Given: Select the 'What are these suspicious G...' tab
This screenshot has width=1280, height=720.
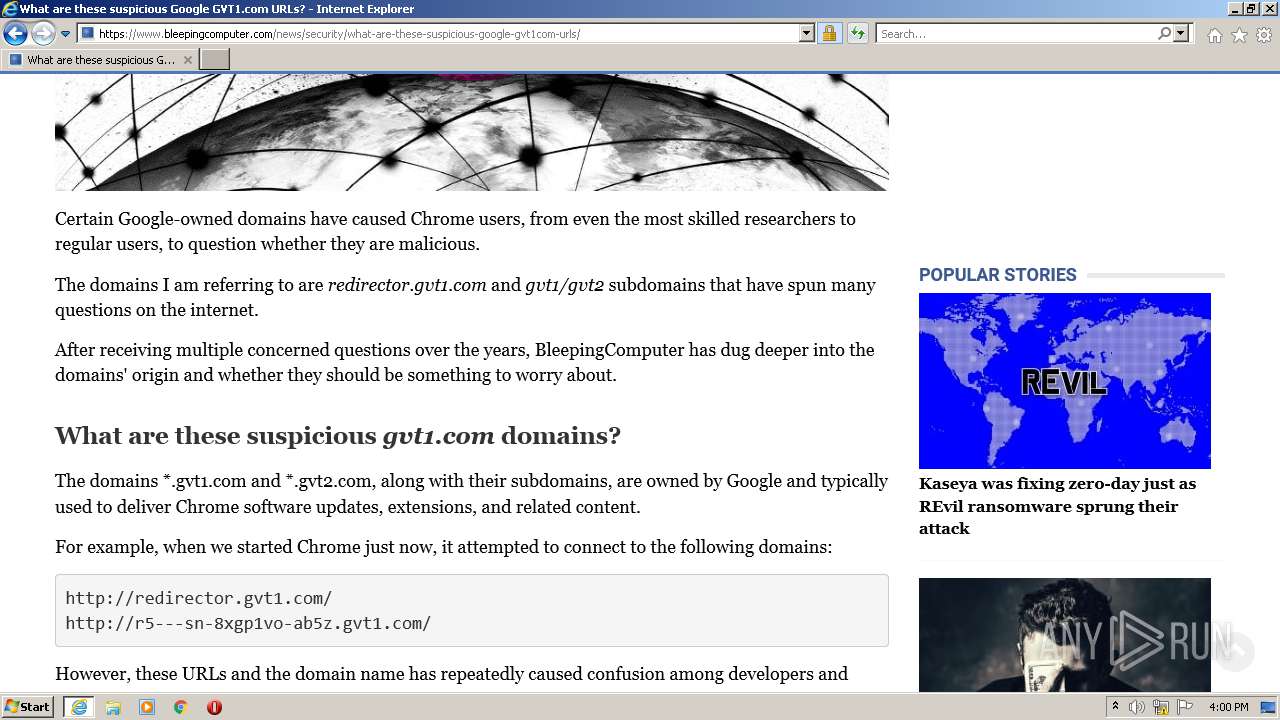Looking at the screenshot, I should click(x=100, y=60).
